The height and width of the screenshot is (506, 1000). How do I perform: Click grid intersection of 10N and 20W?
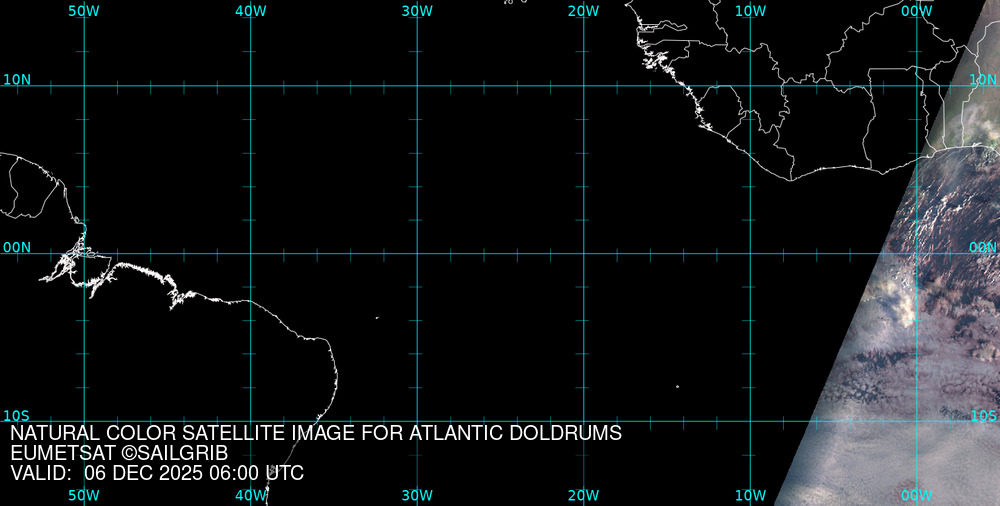pyautogui.click(x=583, y=85)
